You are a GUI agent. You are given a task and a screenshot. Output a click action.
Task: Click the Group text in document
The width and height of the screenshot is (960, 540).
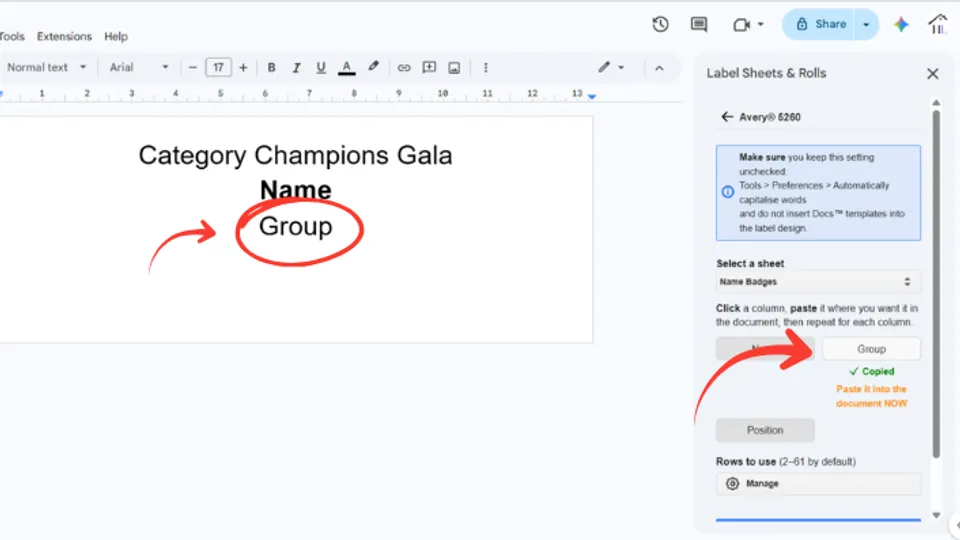(x=296, y=227)
